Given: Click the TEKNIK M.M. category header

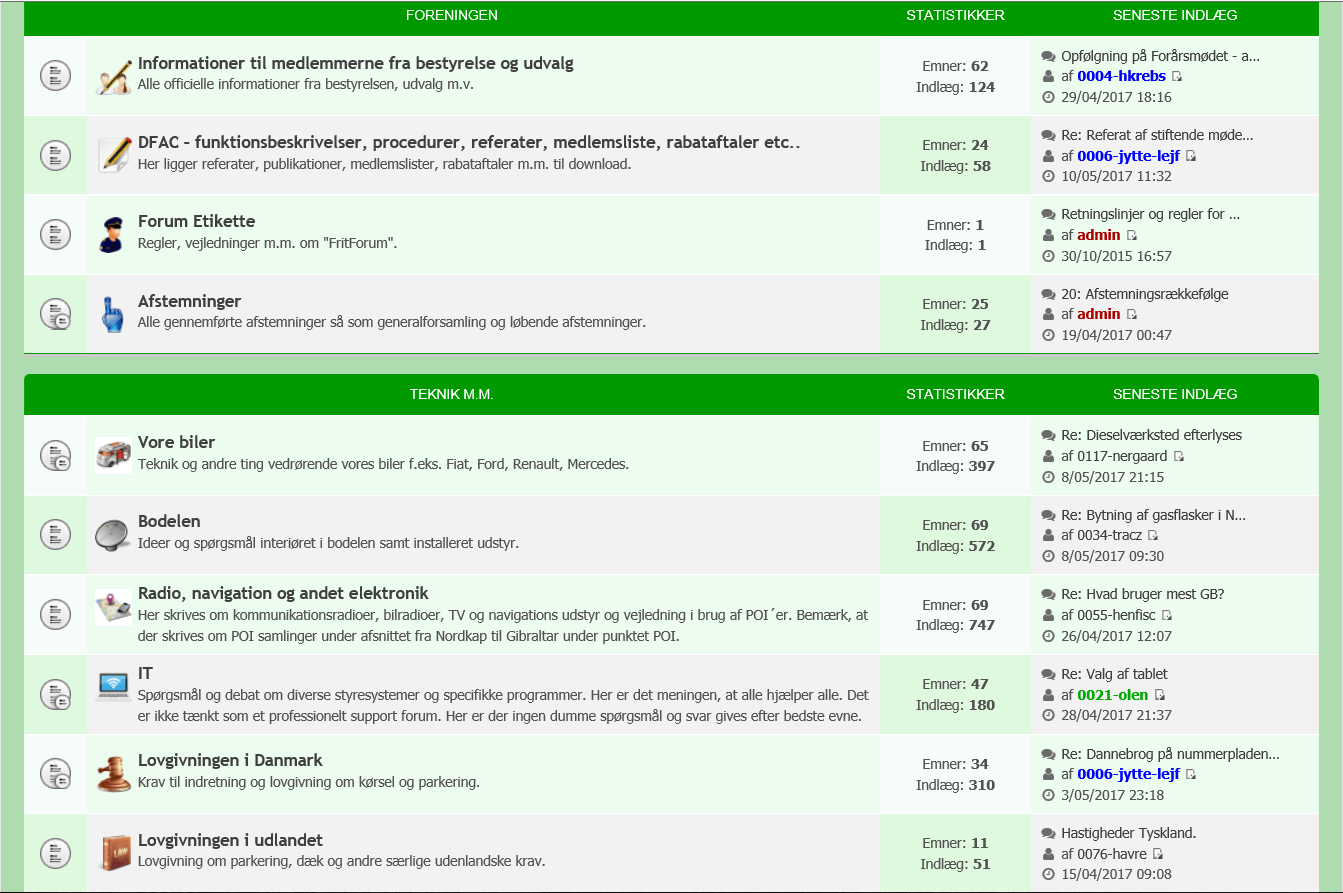Looking at the screenshot, I should tap(452, 394).
